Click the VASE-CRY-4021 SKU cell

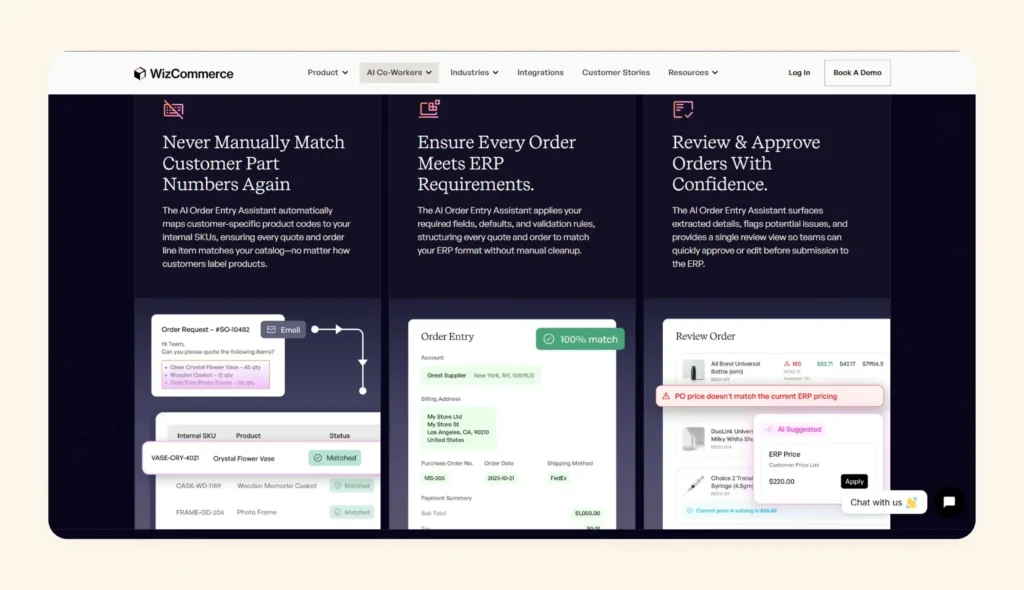click(x=175, y=458)
